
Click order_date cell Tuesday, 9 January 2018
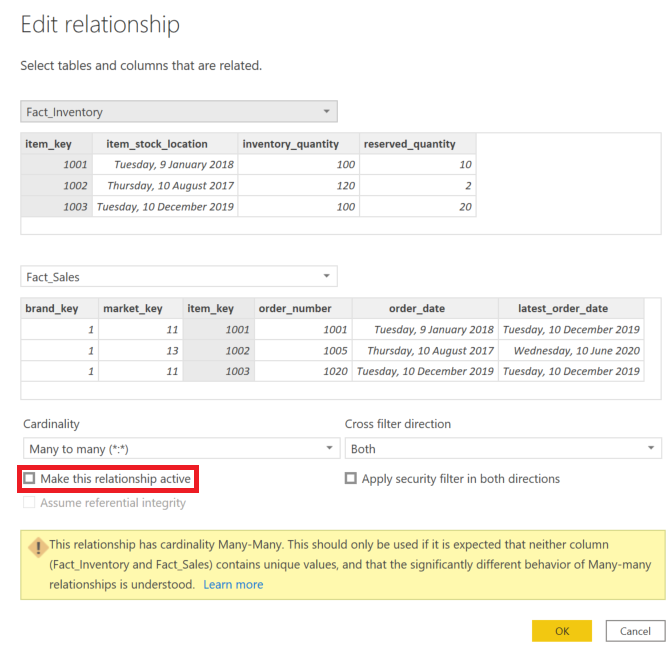pos(425,329)
